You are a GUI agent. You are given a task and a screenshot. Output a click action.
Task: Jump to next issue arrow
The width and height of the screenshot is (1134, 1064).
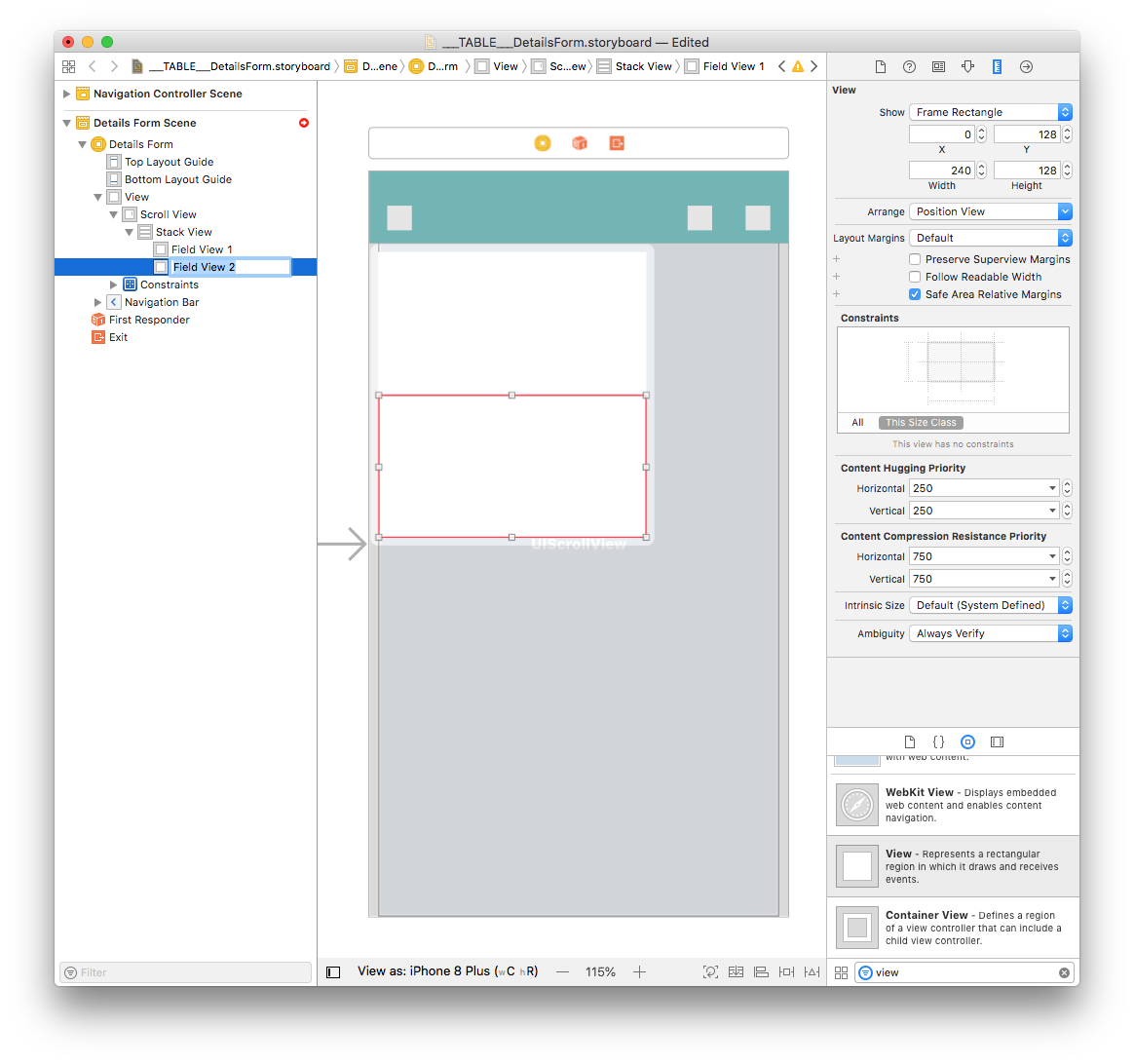(x=814, y=66)
